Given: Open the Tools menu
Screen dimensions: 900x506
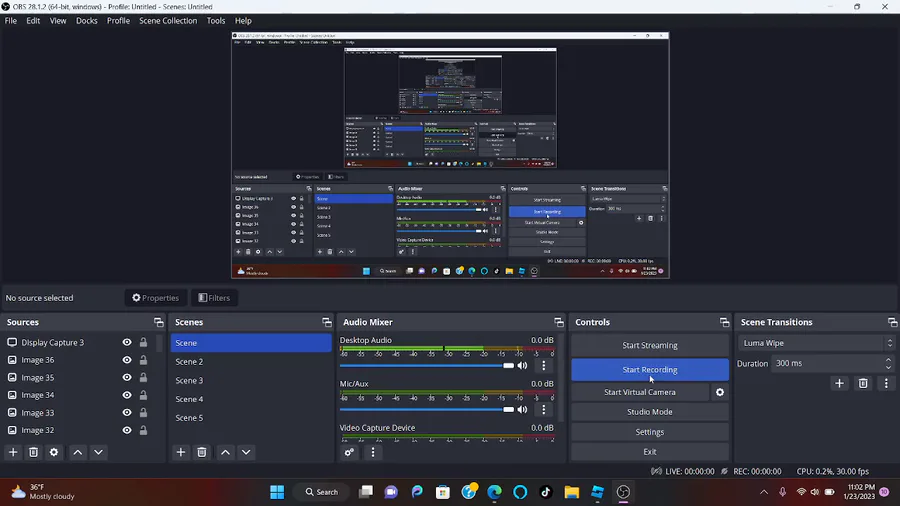Looking at the screenshot, I should tap(216, 21).
